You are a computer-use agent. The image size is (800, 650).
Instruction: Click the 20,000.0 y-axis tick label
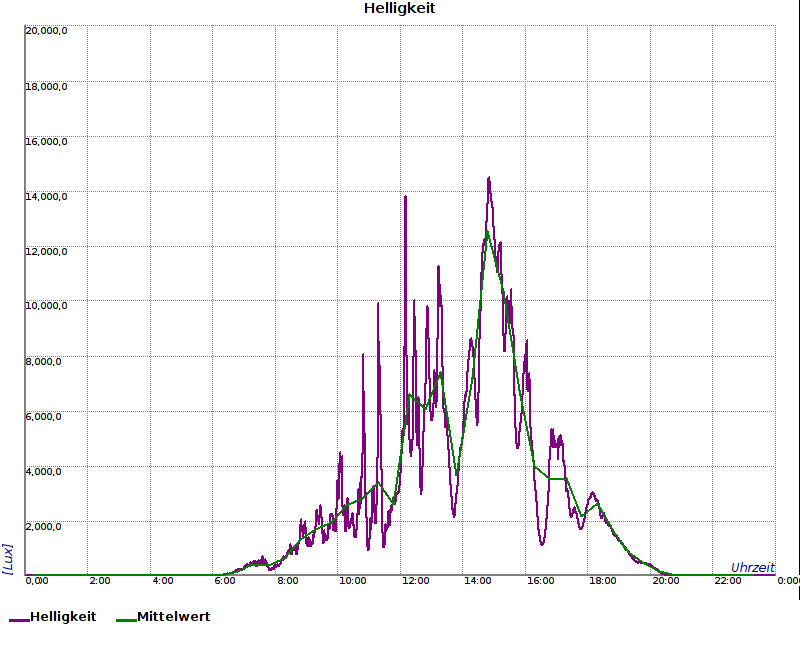point(46,31)
